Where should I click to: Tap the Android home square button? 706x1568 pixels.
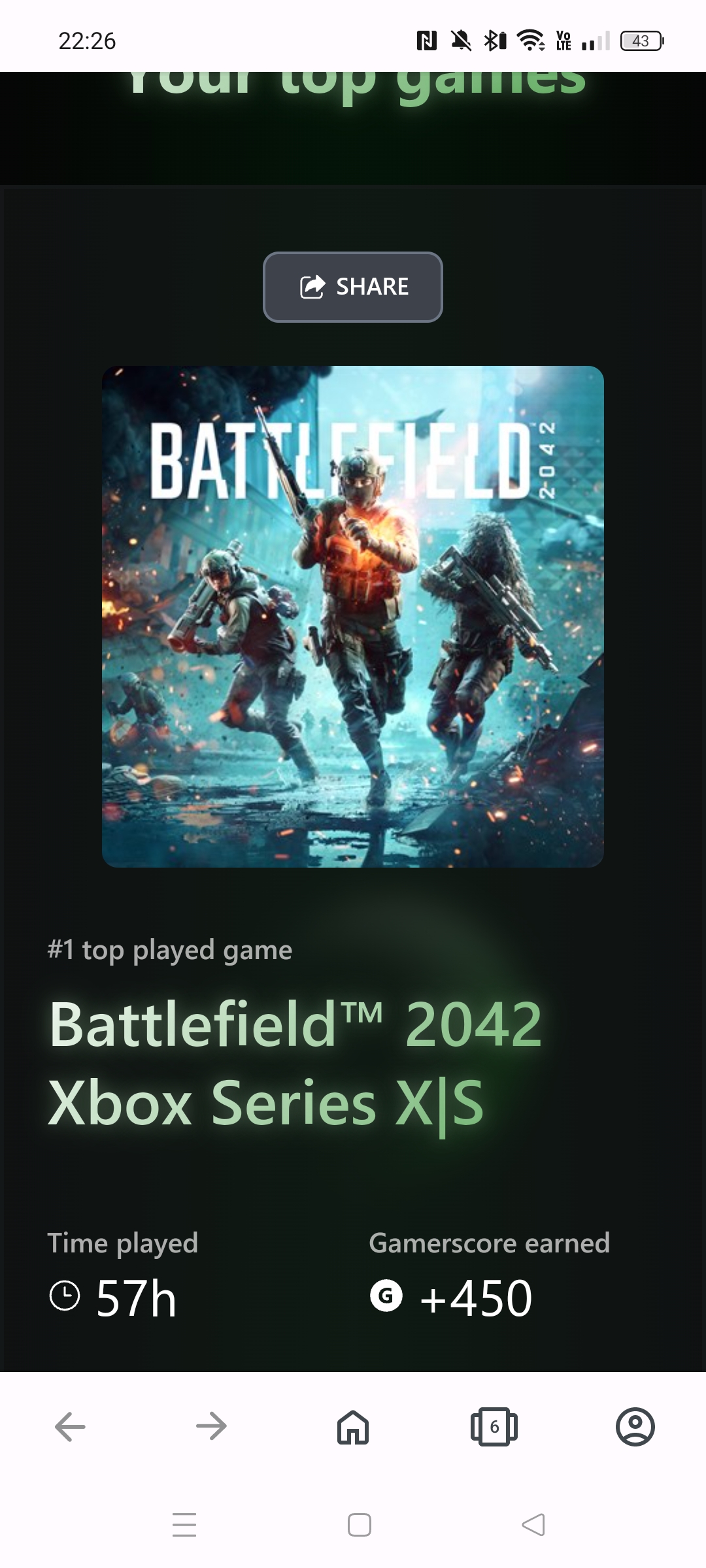click(360, 1525)
